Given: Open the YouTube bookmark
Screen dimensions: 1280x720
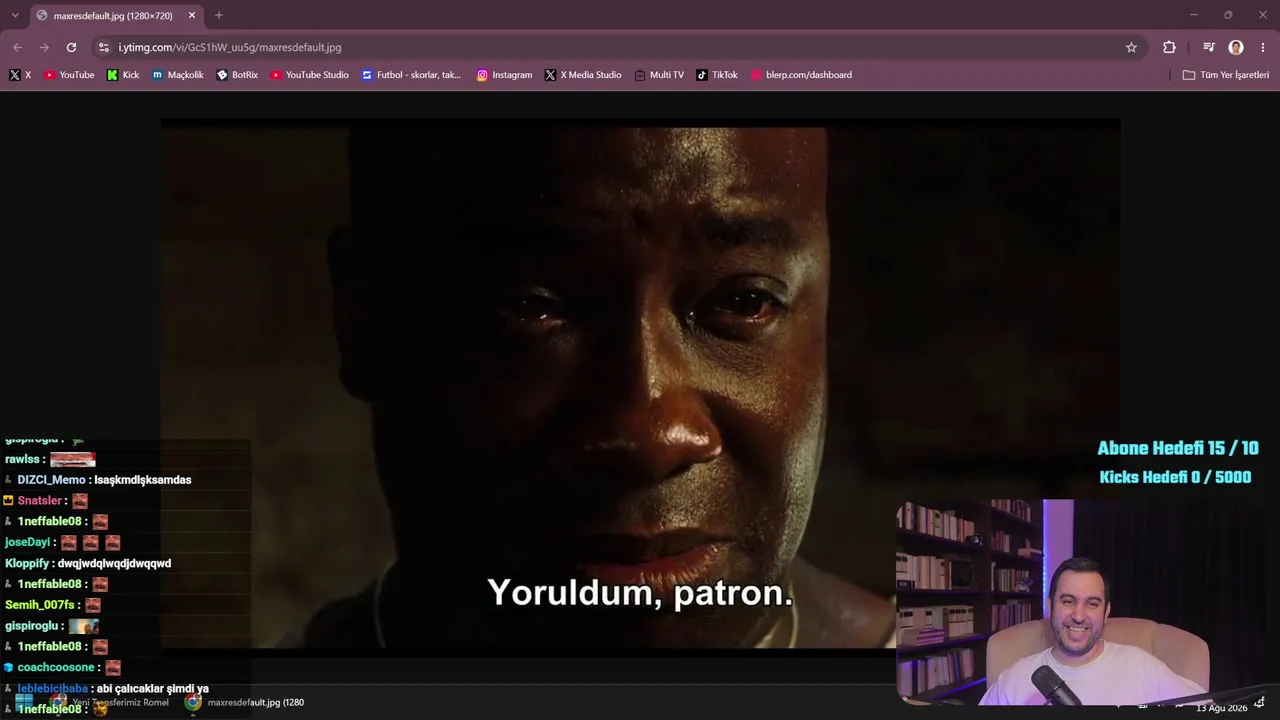Looking at the screenshot, I should (69, 75).
